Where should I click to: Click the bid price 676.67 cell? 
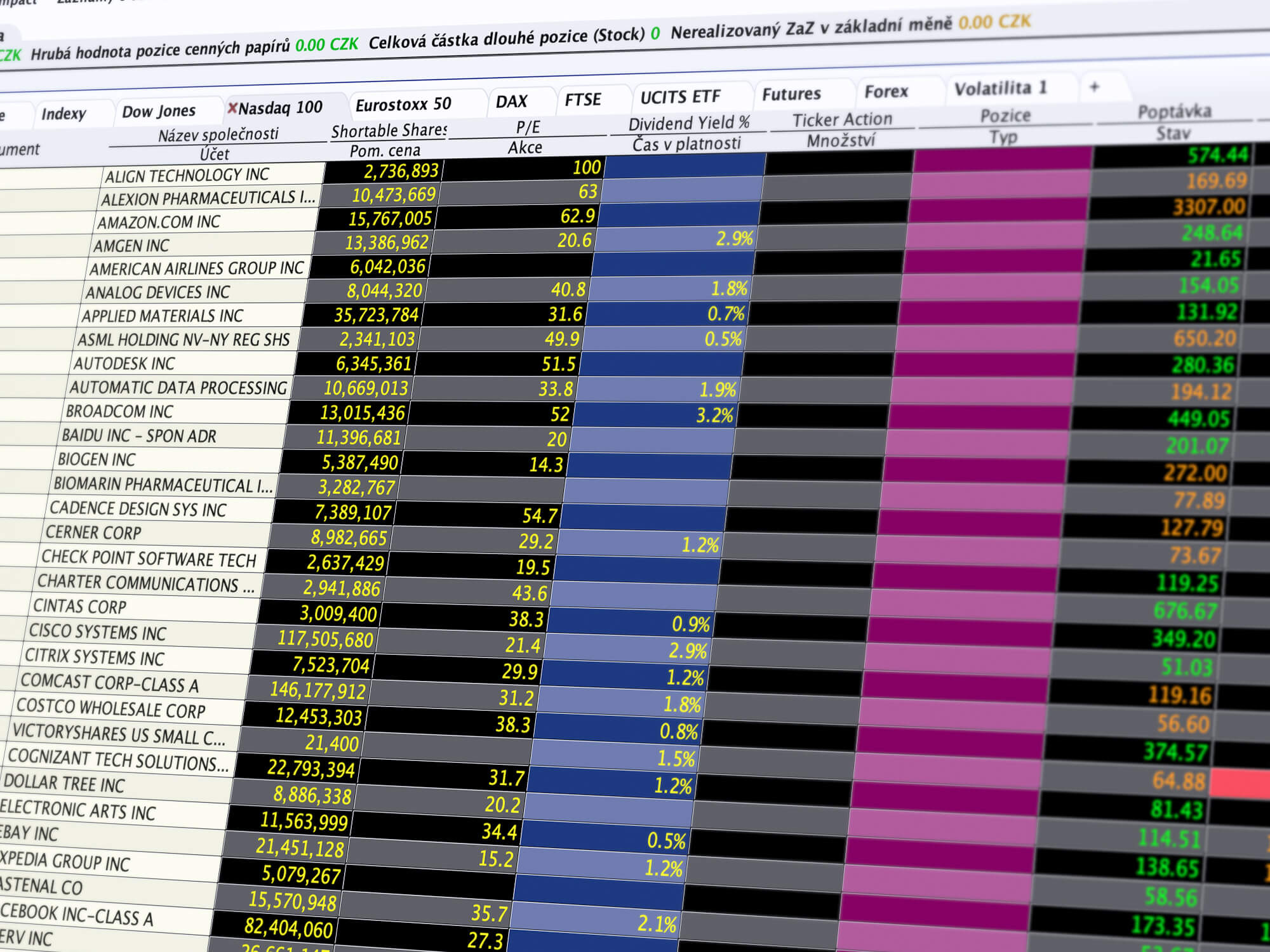coord(1186,611)
